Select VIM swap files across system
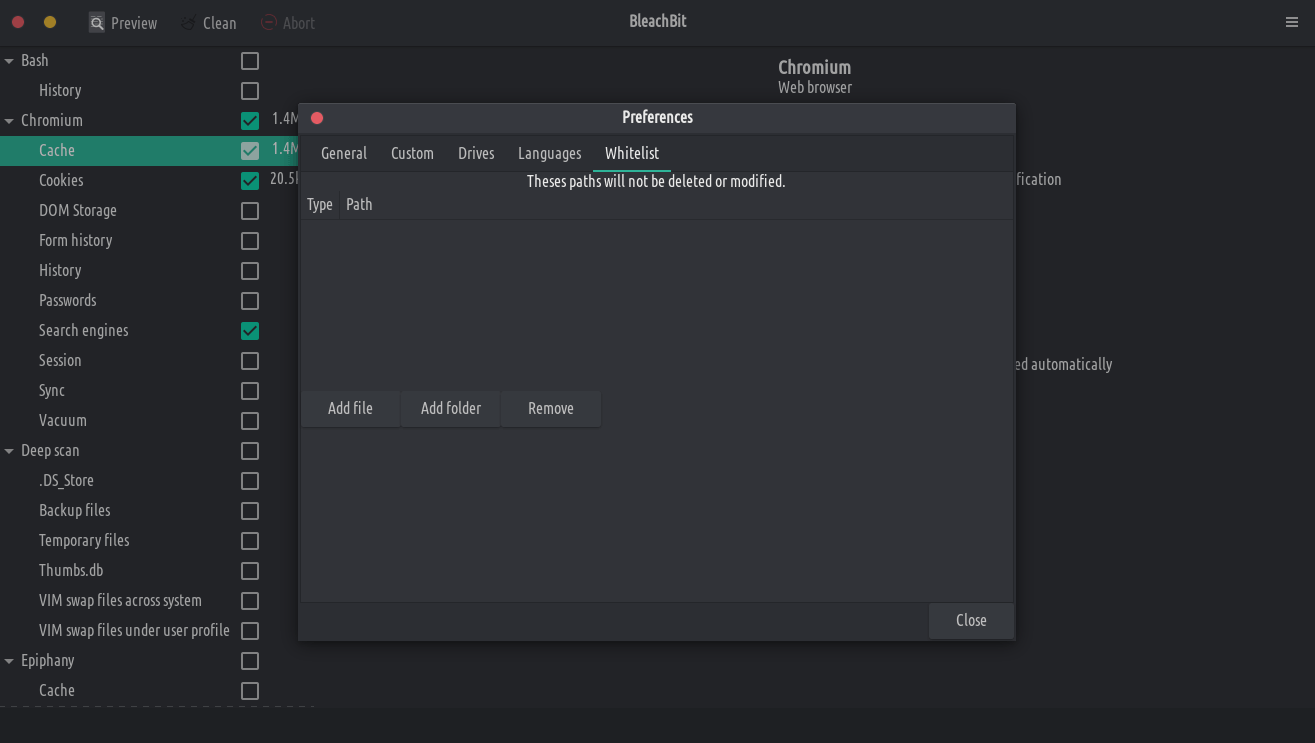Image resolution: width=1315 pixels, height=743 pixels. point(120,600)
